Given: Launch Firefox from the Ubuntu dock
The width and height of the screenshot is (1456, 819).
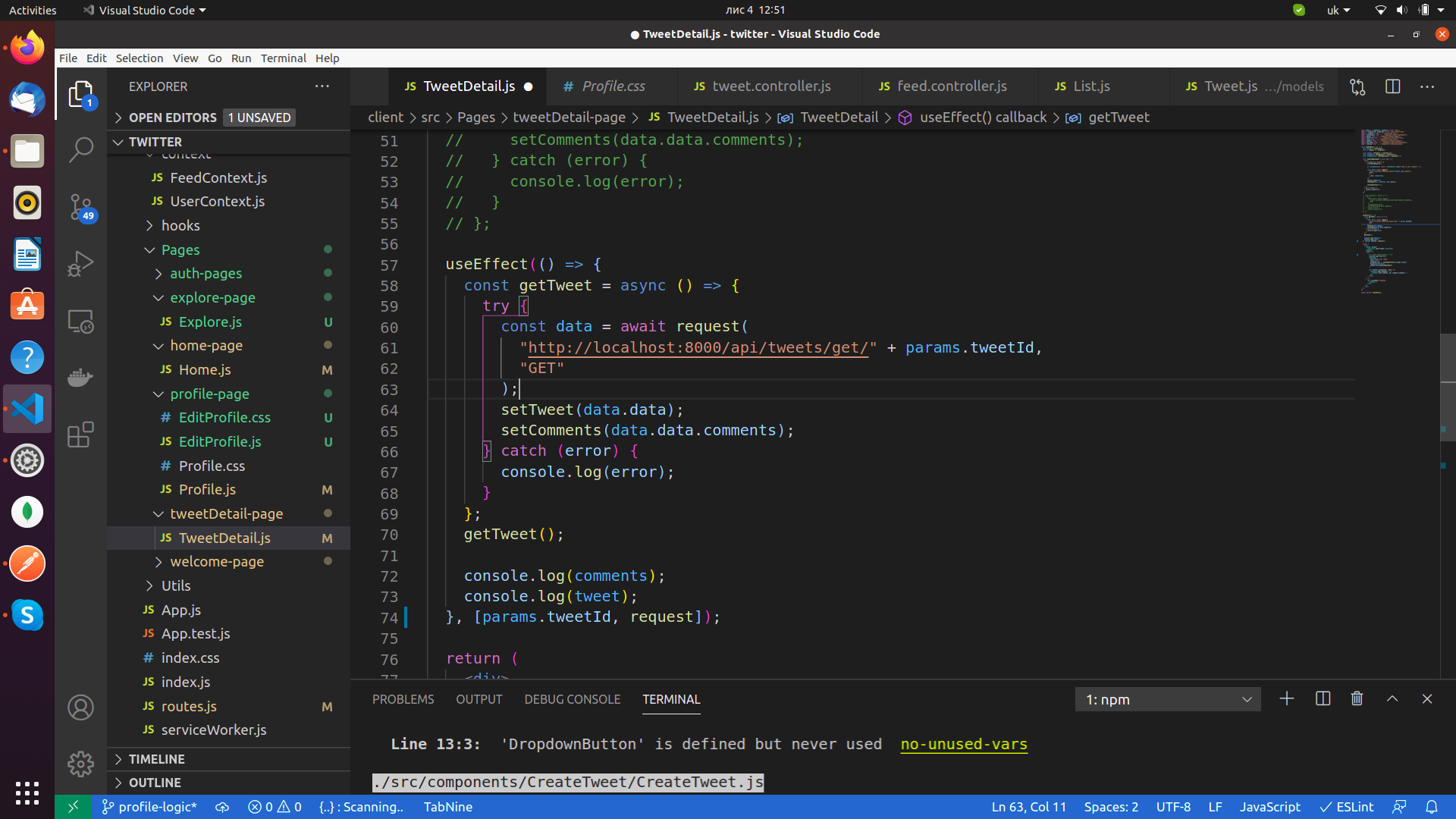Looking at the screenshot, I should pyautogui.click(x=27, y=48).
